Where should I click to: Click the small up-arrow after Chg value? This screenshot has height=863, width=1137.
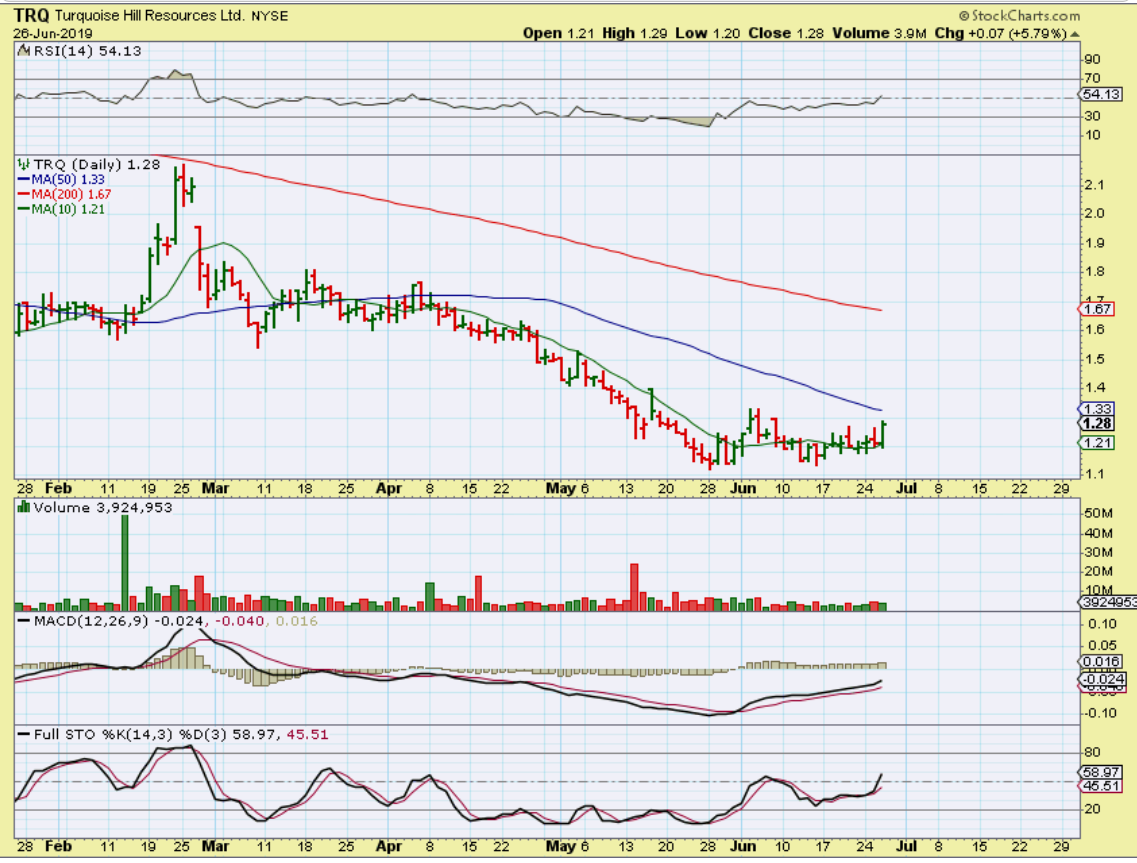coord(1075,33)
